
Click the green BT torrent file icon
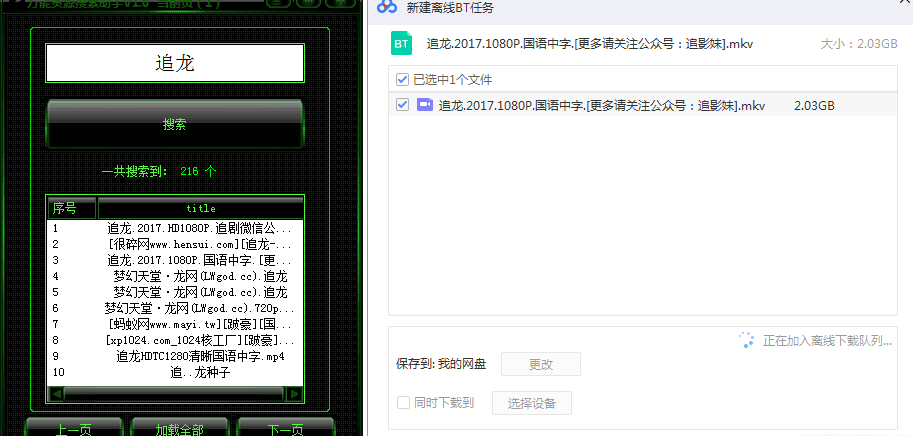click(x=401, y=44)
